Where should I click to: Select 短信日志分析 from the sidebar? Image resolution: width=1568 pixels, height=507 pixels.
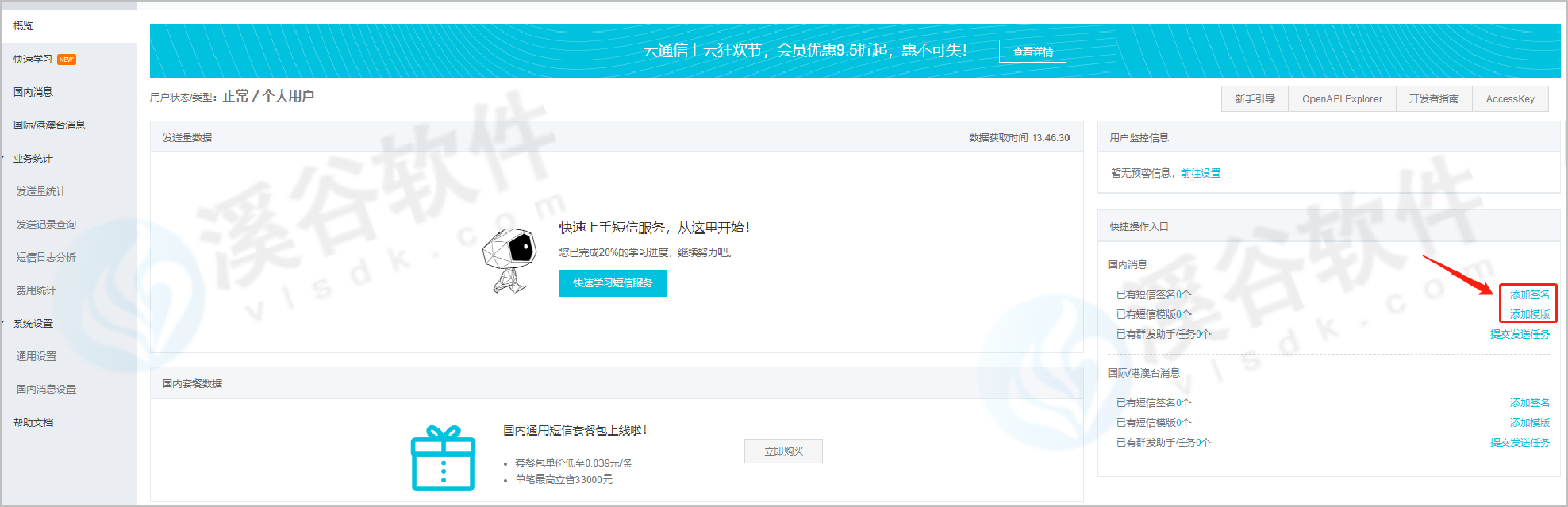point(46,257)
